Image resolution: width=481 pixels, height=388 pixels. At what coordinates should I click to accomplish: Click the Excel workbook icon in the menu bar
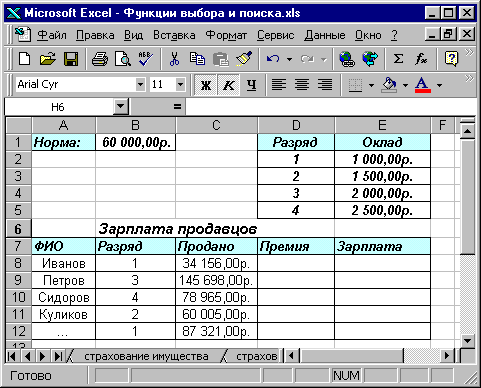23,35
